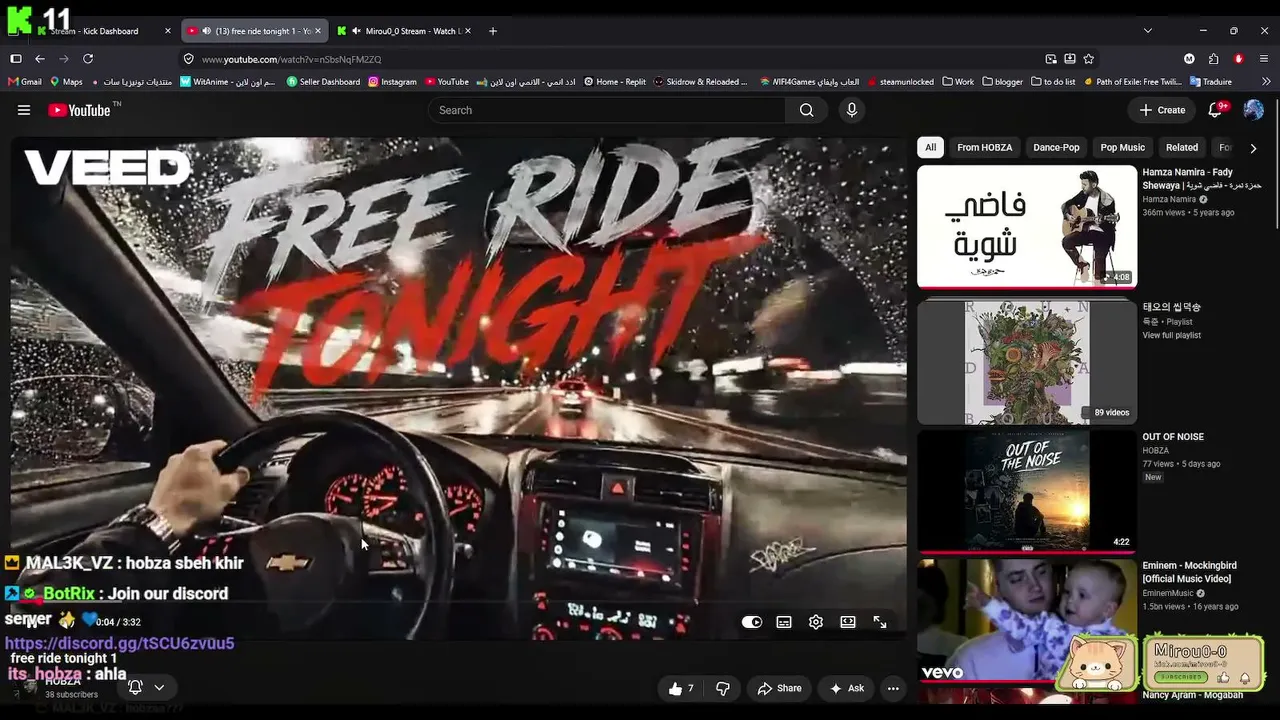
Task: Open the Home - Replit bookmark
Action: (615, 82)
